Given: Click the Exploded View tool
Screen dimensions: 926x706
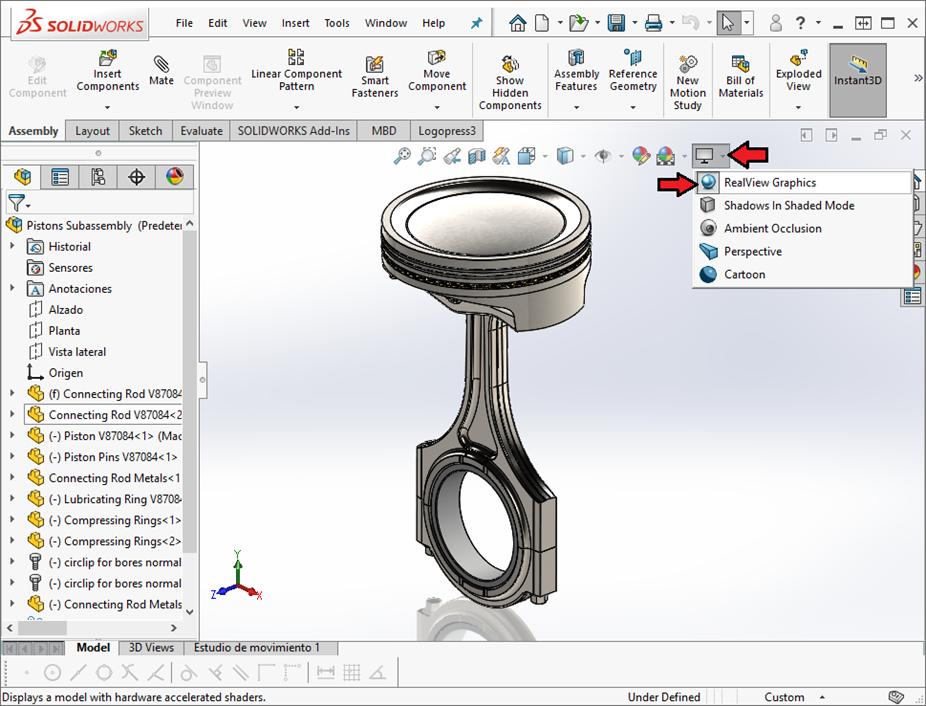Looking at the screenshot, I should [x=798, y=71].
